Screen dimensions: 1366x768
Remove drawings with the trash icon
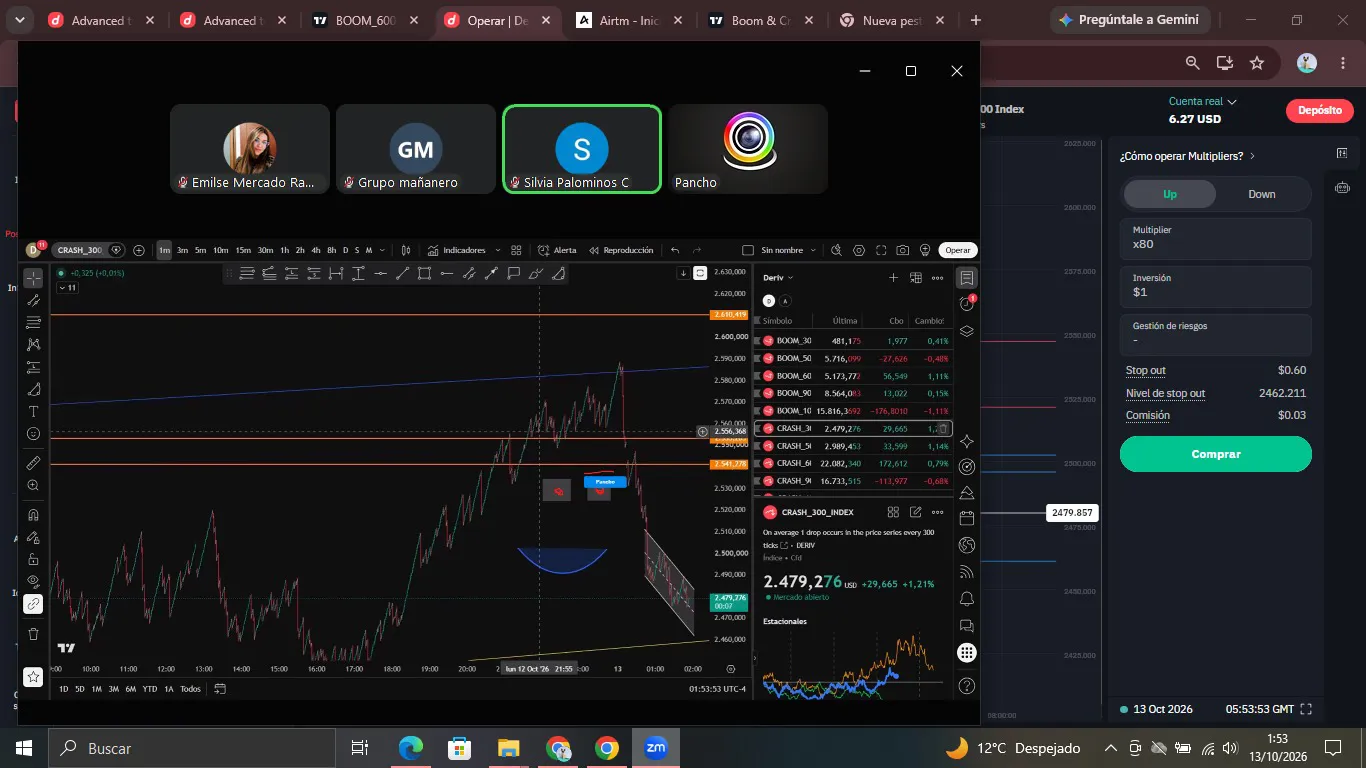(x=33, y=634)
